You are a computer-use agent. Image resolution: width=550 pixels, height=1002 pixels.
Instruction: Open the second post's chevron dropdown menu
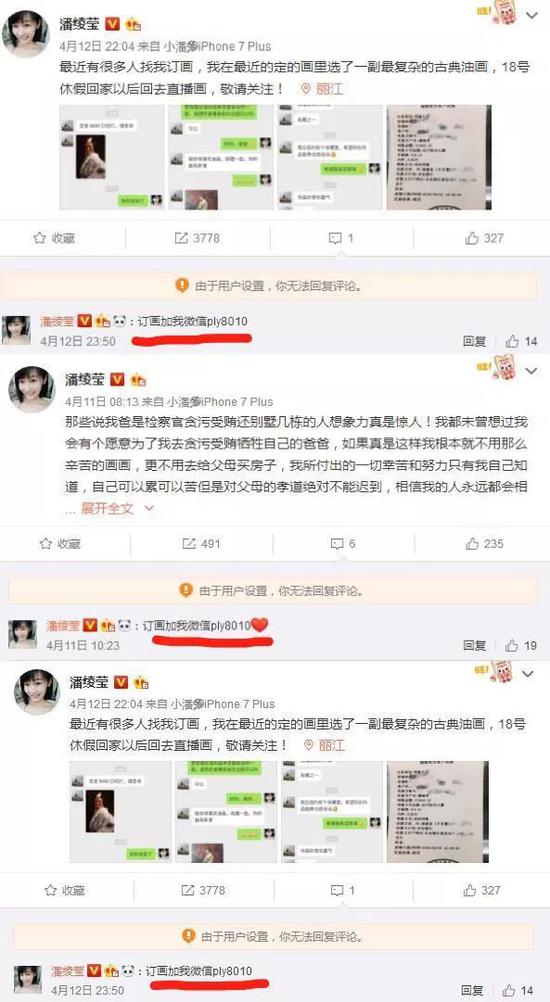[x=531, y=371]
